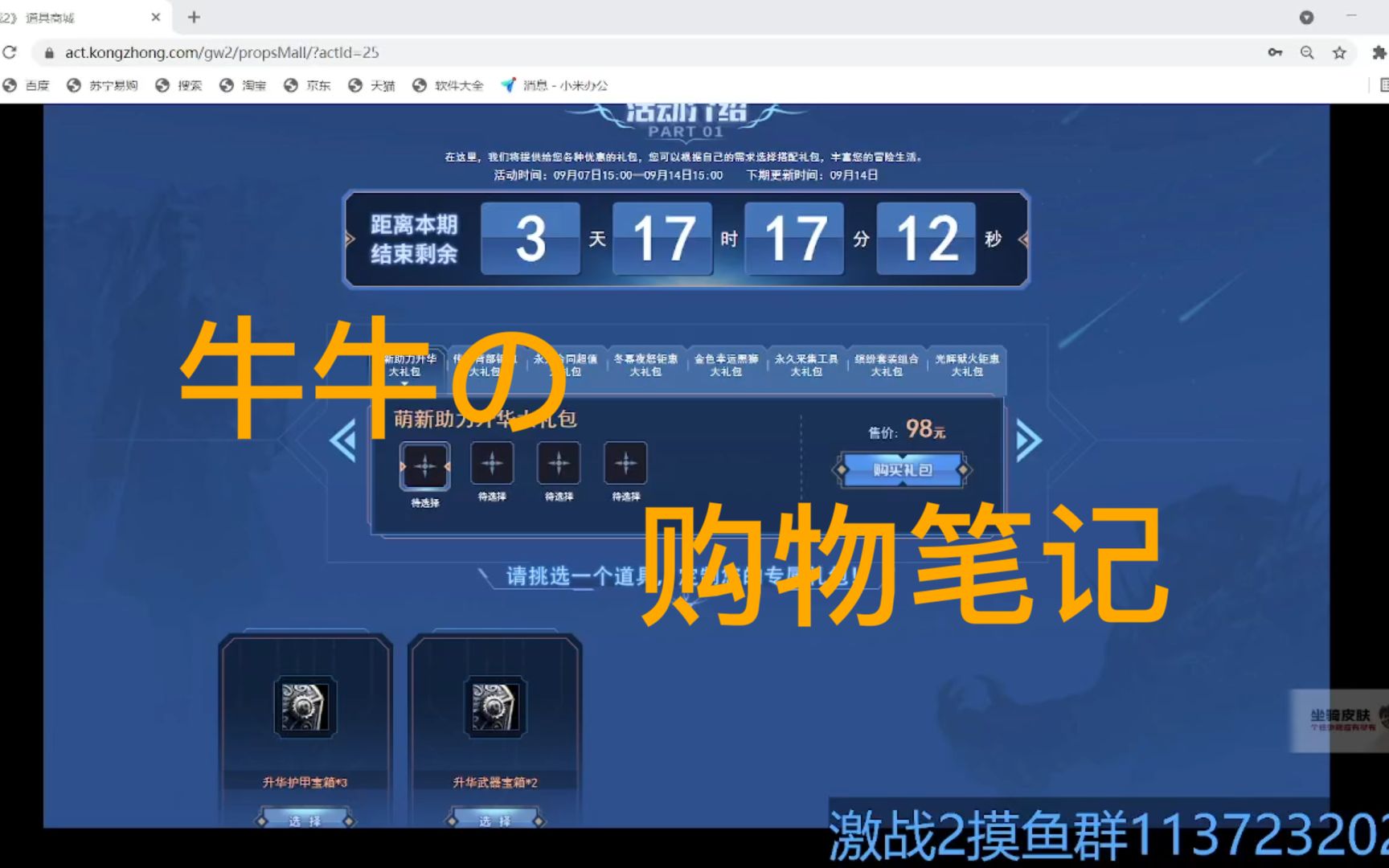The height and width of the screenshot is (868, 1389).
Task: Bookmark this page with the star icon
Action: (x=1339, y=52)
